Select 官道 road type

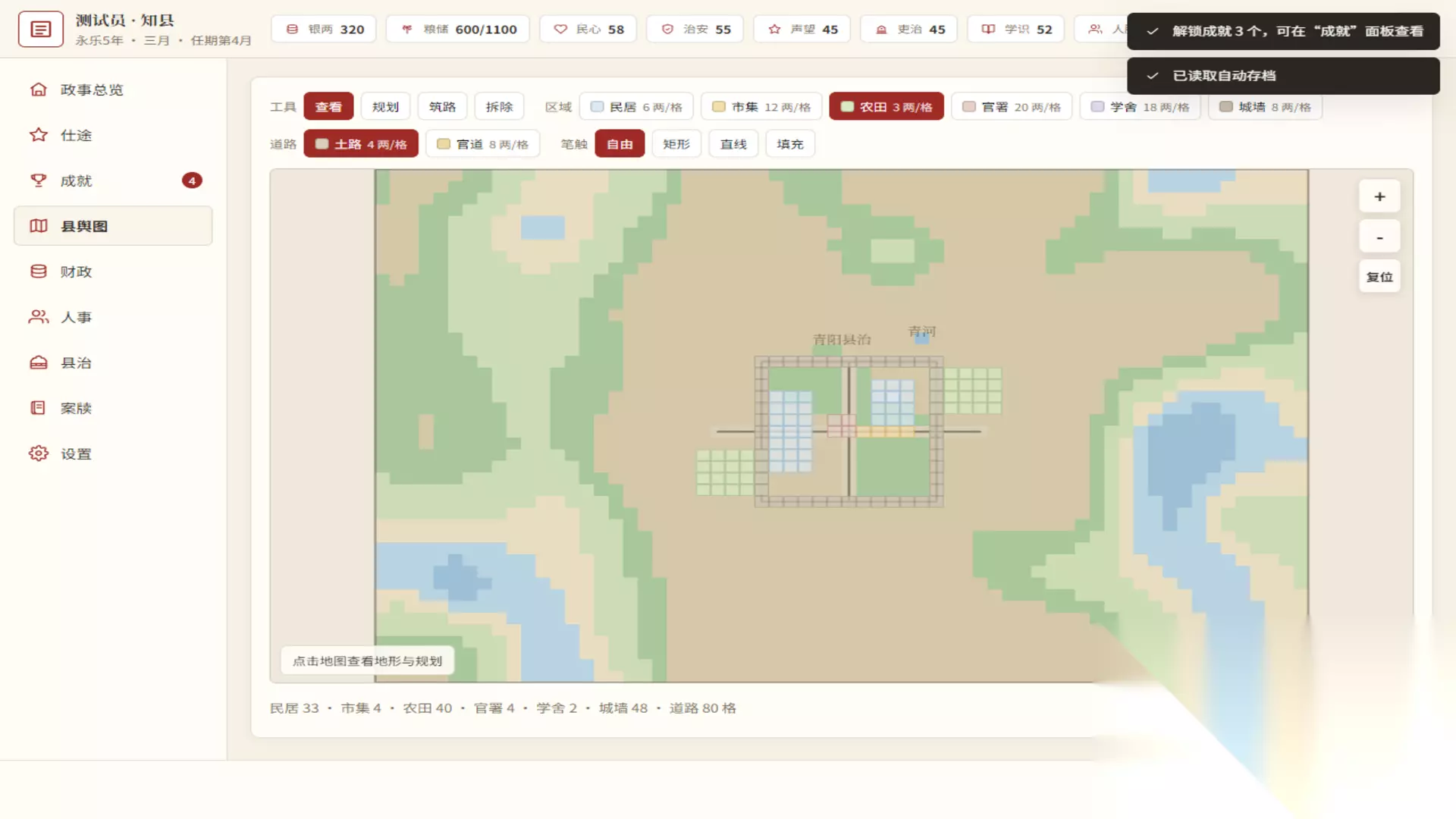482,144
